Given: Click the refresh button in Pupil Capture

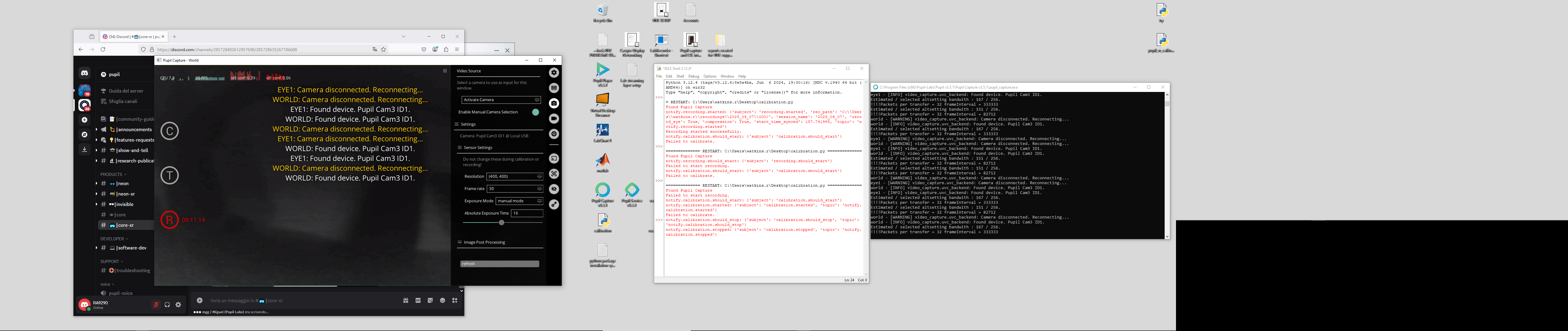Looking at the screenshot, I should point(499,264).
